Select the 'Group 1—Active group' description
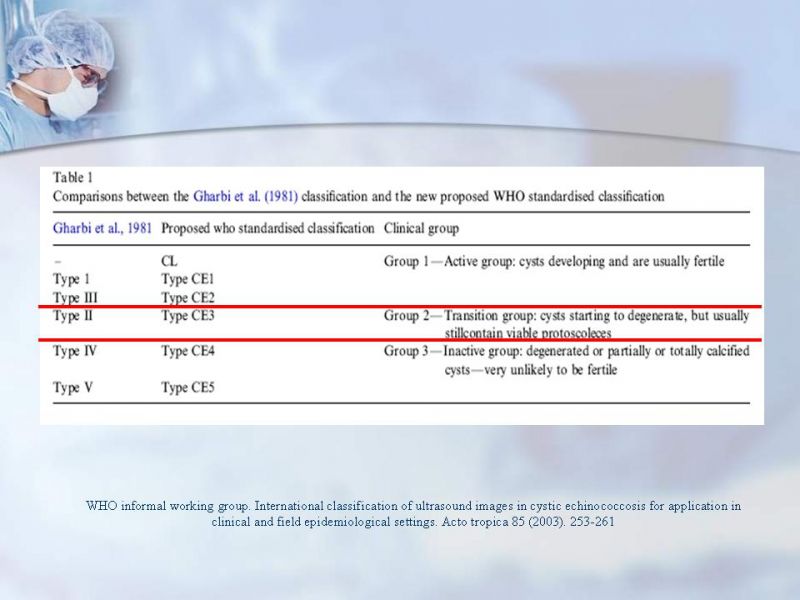This screenshot has width=800, height=600. (554, 261)
